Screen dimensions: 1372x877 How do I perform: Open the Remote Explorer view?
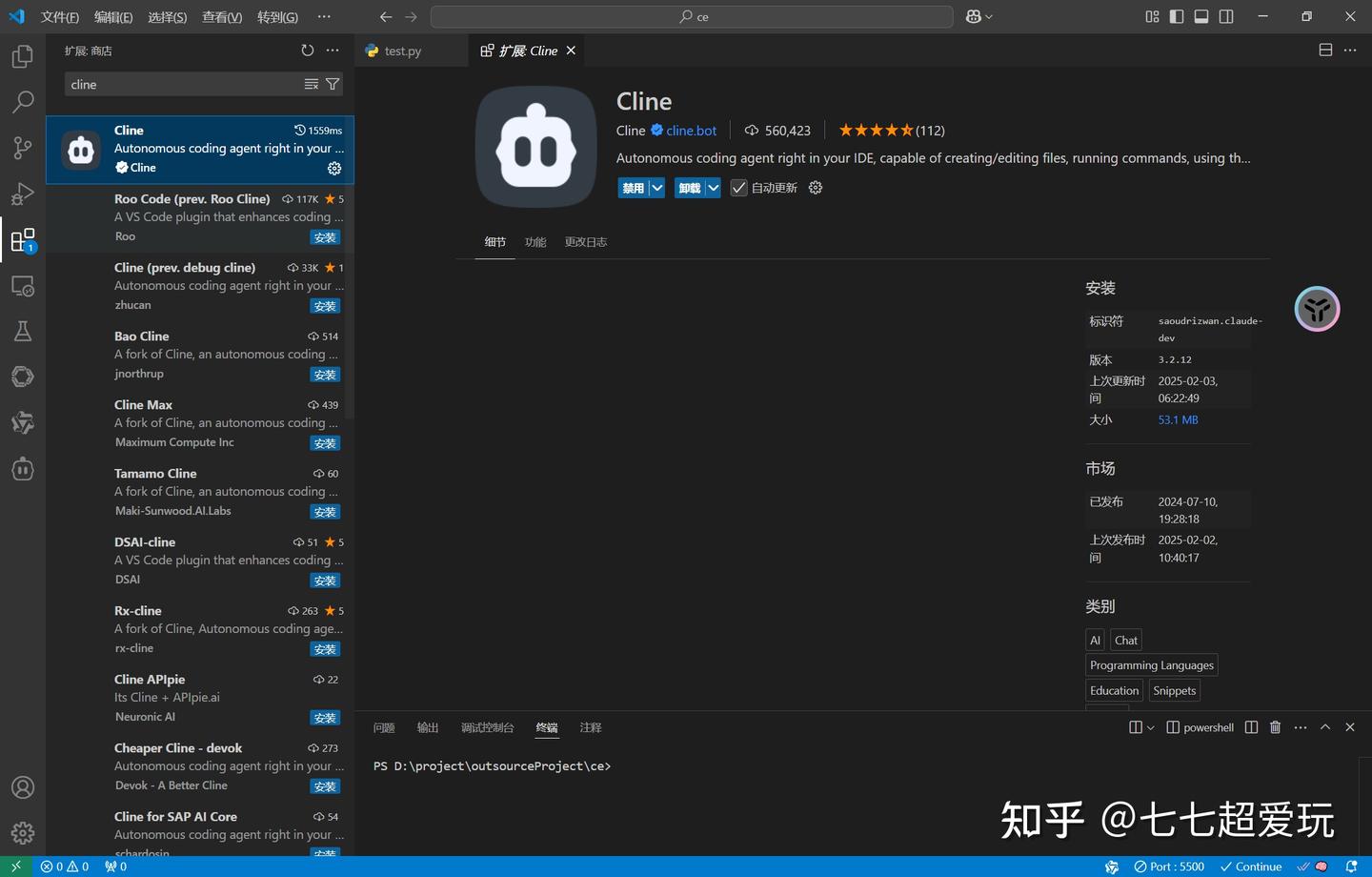23,285
